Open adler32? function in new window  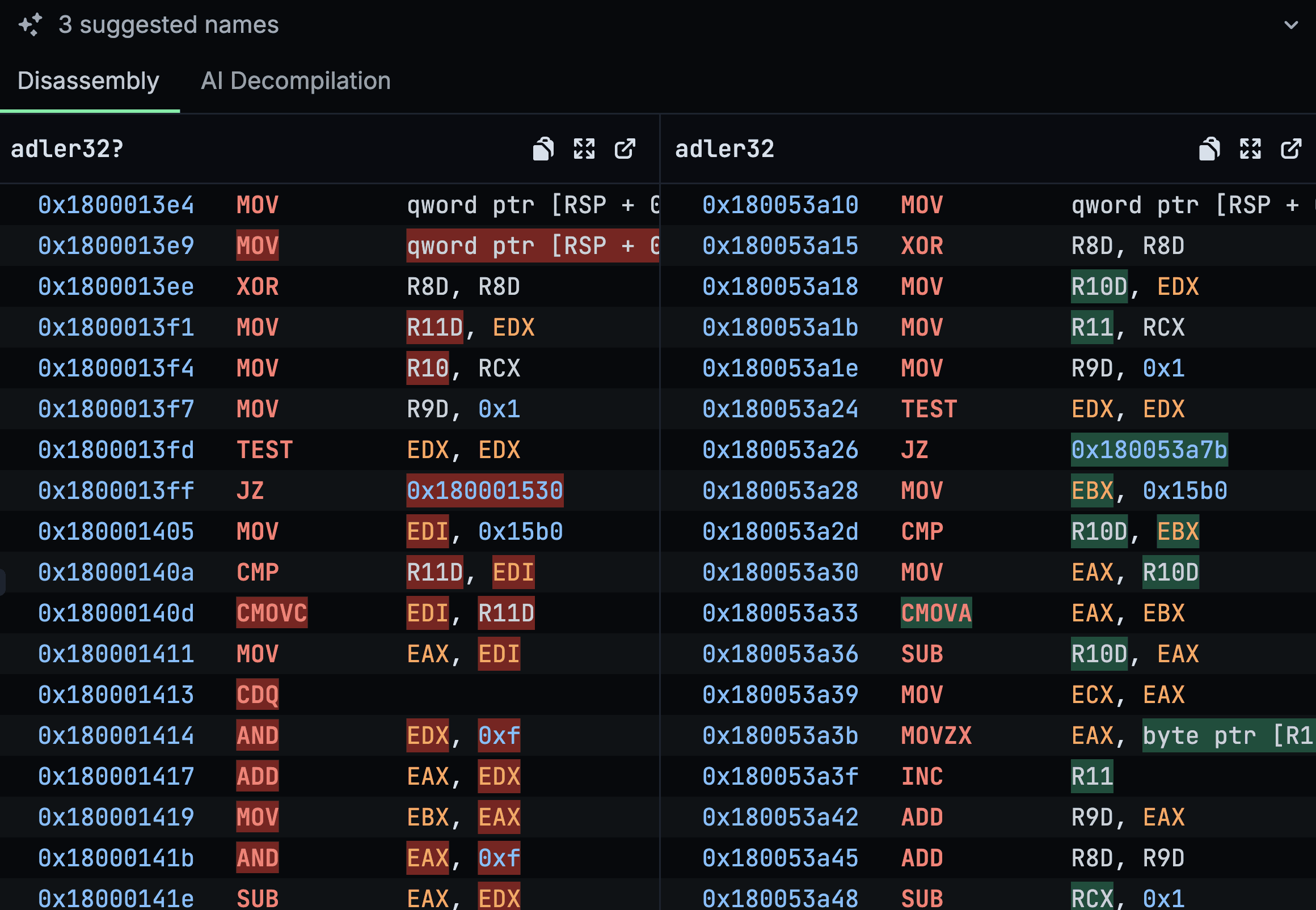(625, 149)
